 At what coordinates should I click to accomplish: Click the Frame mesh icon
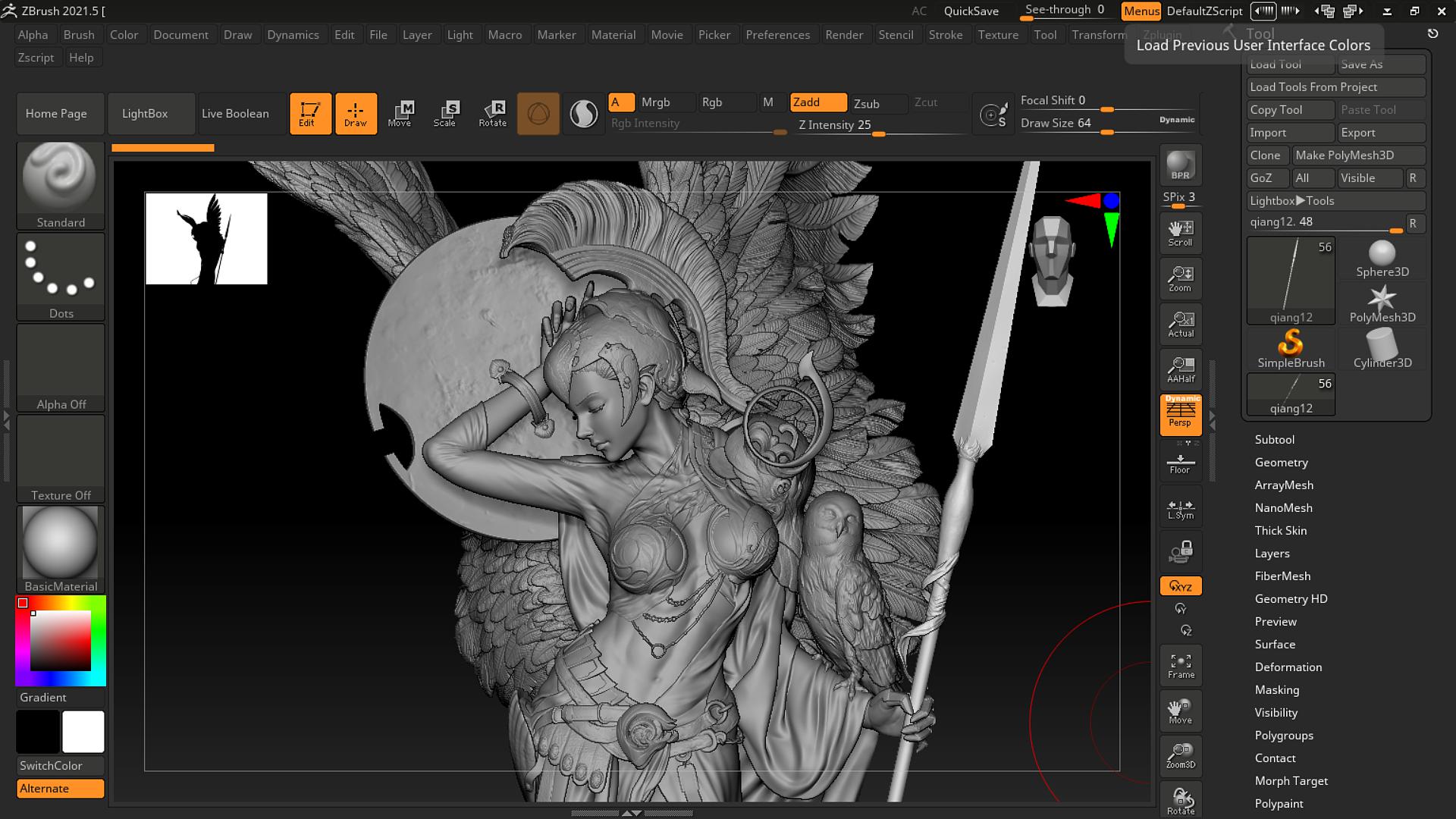1181,666
